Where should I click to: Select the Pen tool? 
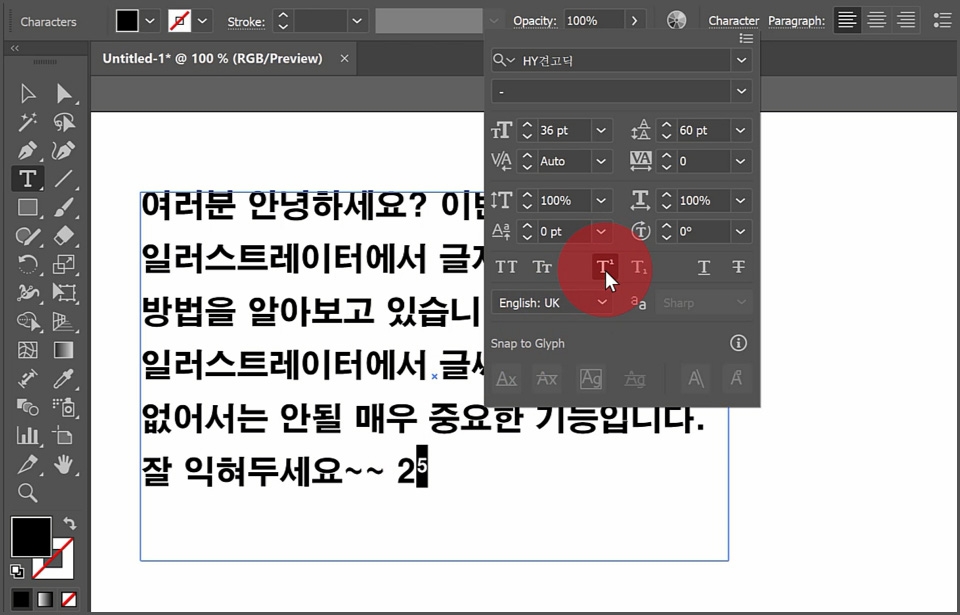(x=28, y=150)
